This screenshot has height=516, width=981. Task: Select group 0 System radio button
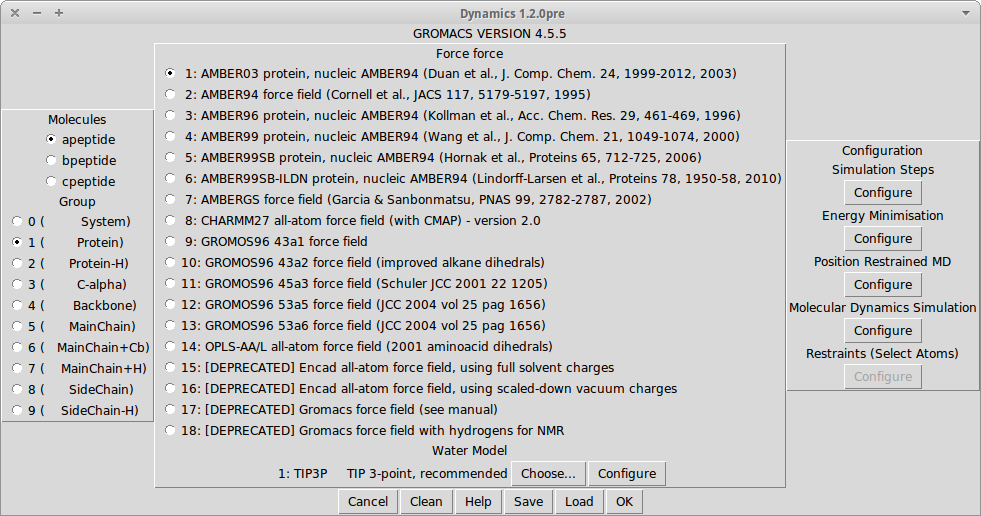click(17, 222)
